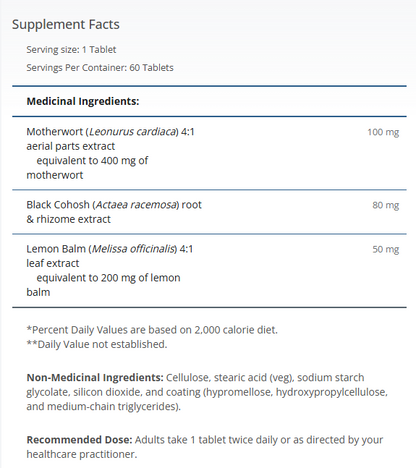416x468 pixels.
Task: Click the Daily Value not established note
Action: click(x=97, y=344)
